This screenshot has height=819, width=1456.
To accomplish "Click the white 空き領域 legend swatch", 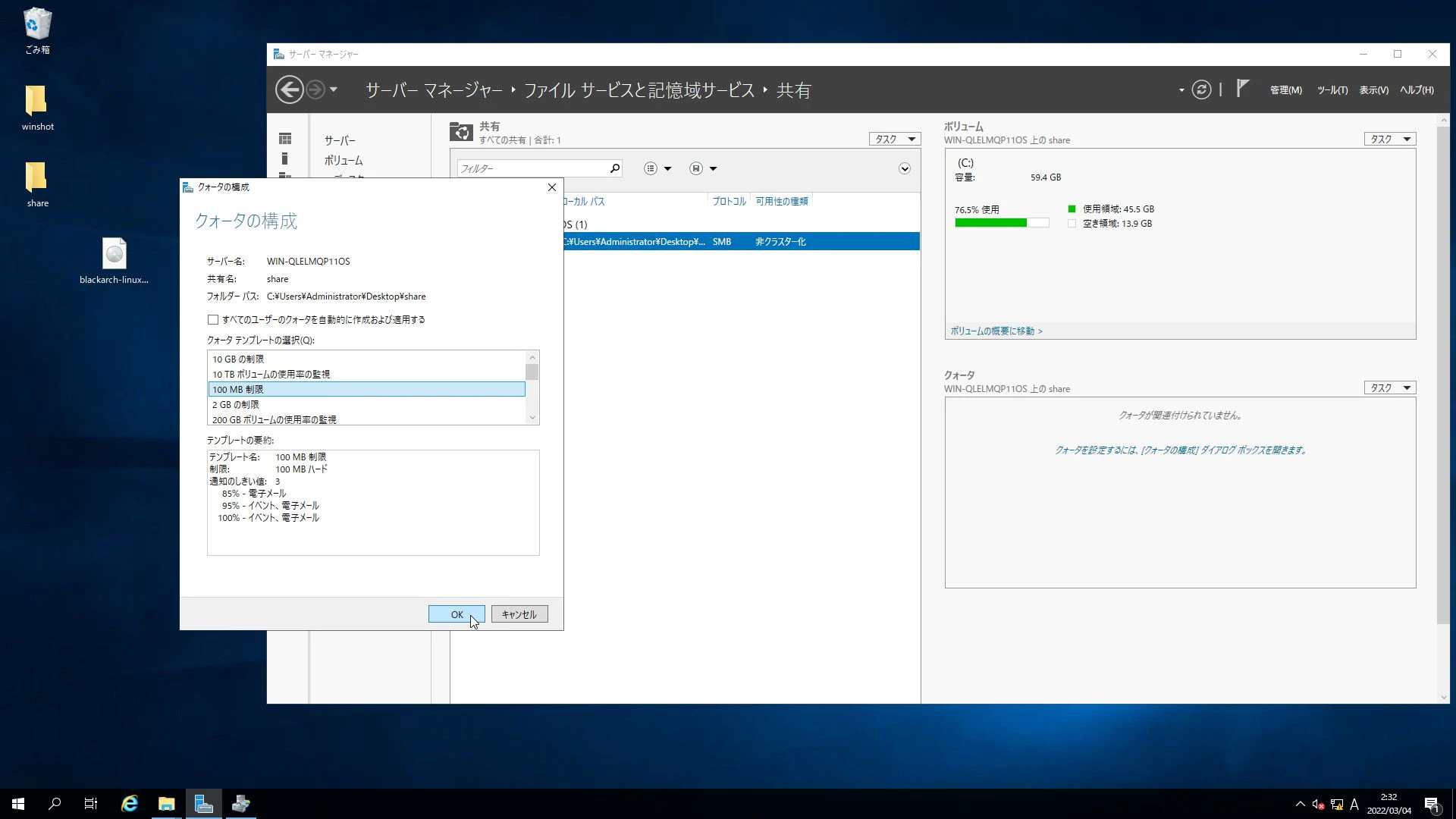I will tap(1072, 224).
